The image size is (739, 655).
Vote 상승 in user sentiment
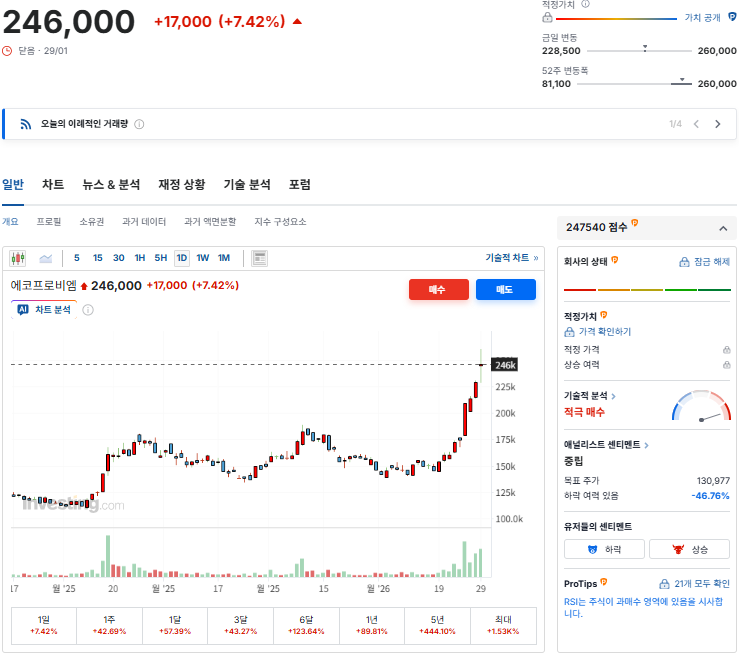pos(690,549)
